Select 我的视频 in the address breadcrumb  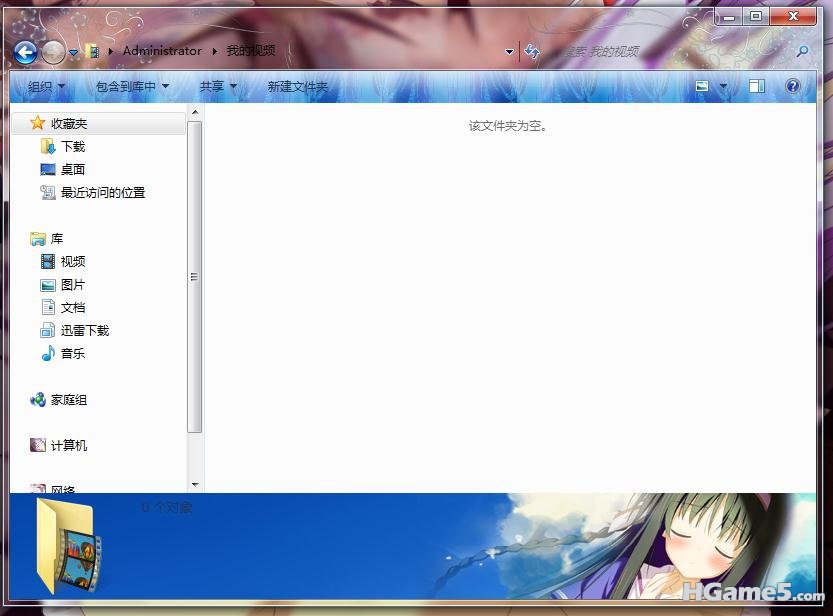point(251,51)
